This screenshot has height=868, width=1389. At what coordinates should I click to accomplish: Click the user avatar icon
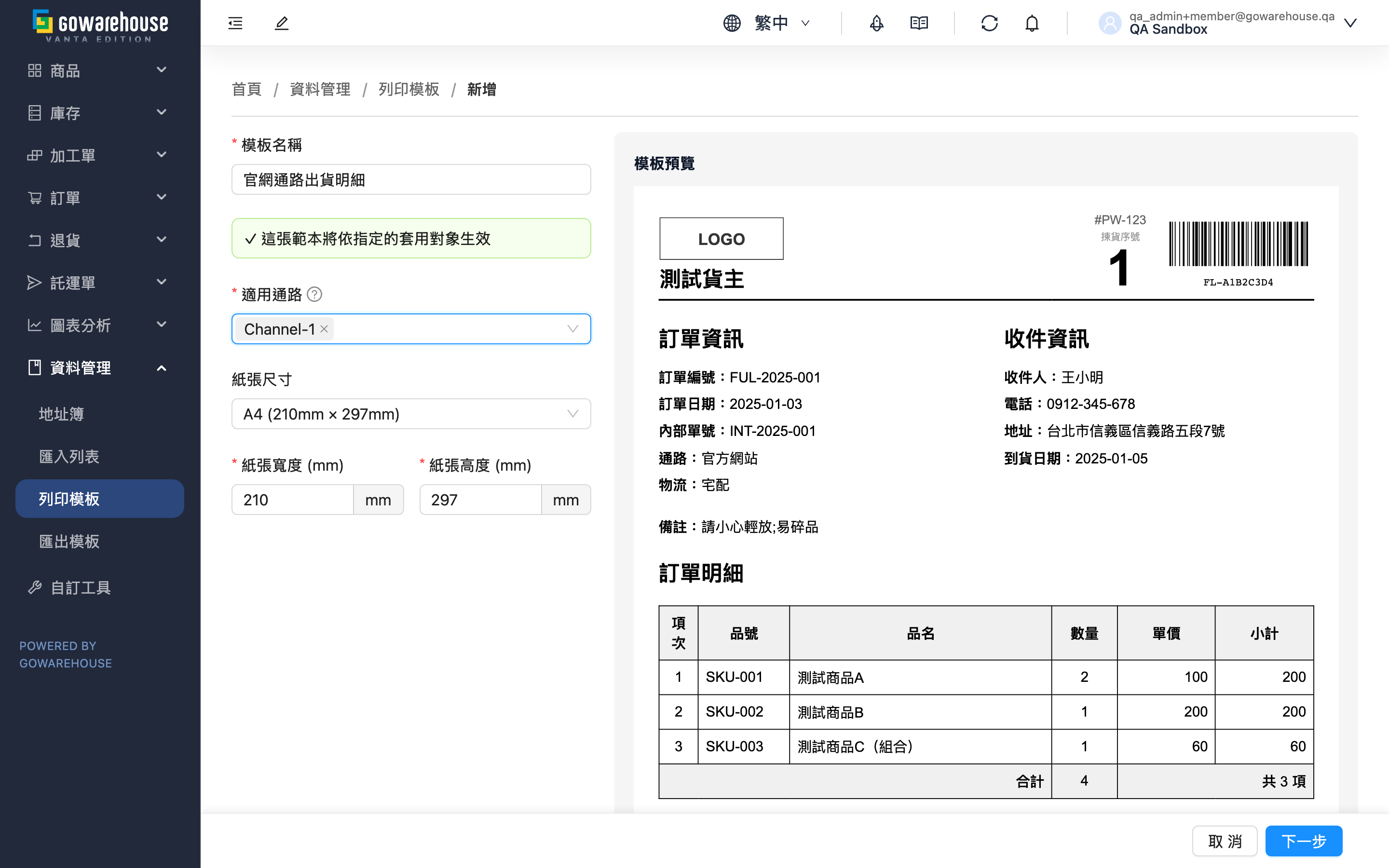pos(1109,23)
